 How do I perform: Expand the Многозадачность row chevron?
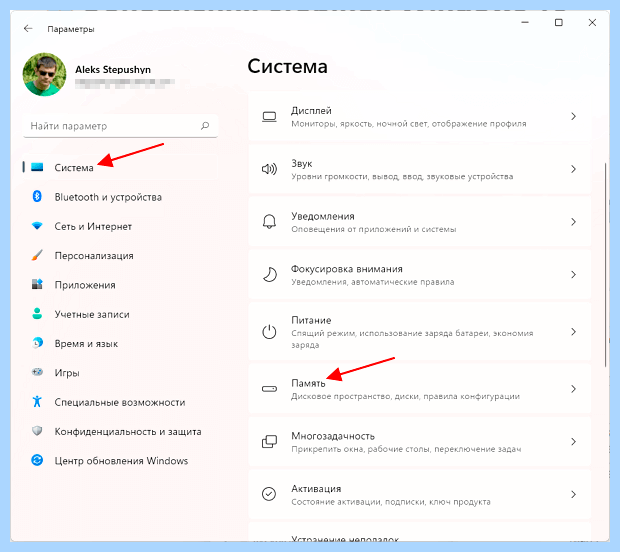pyautogui.click(x=573, y=441)
